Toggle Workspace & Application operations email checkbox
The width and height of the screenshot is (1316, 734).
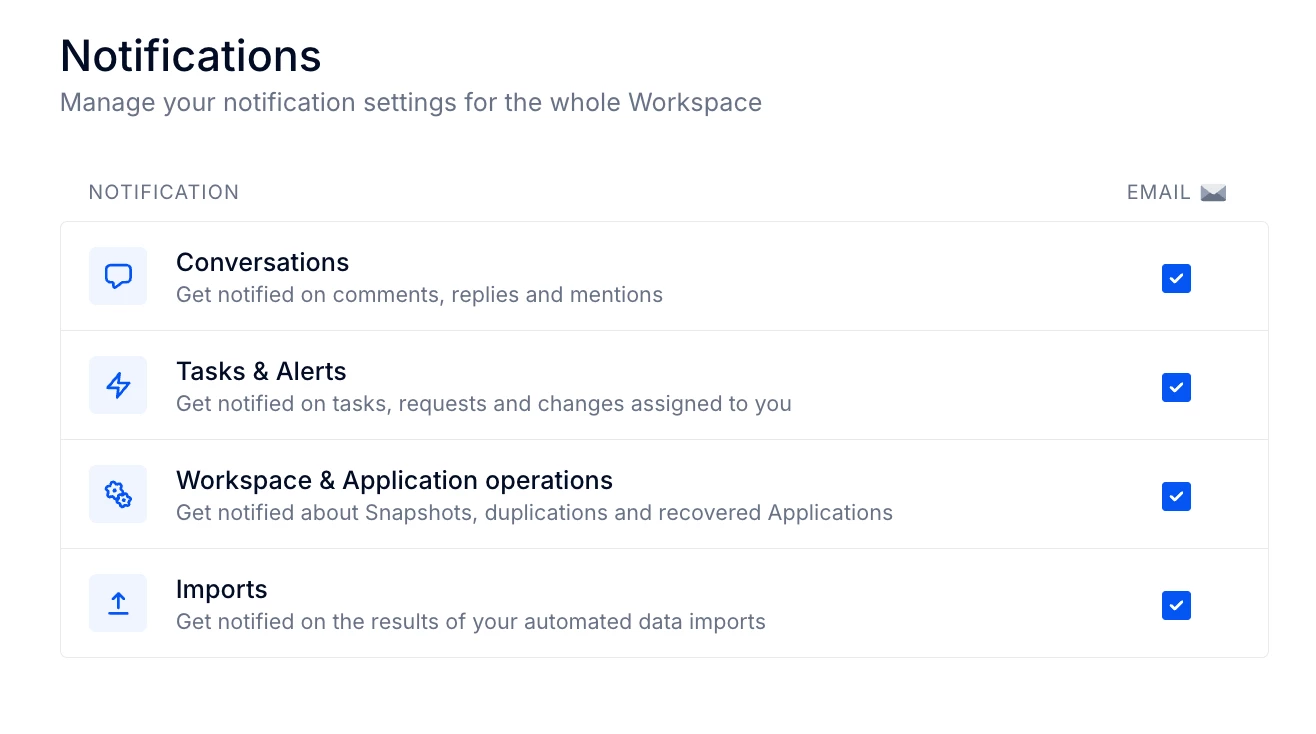coord(1176,496)
